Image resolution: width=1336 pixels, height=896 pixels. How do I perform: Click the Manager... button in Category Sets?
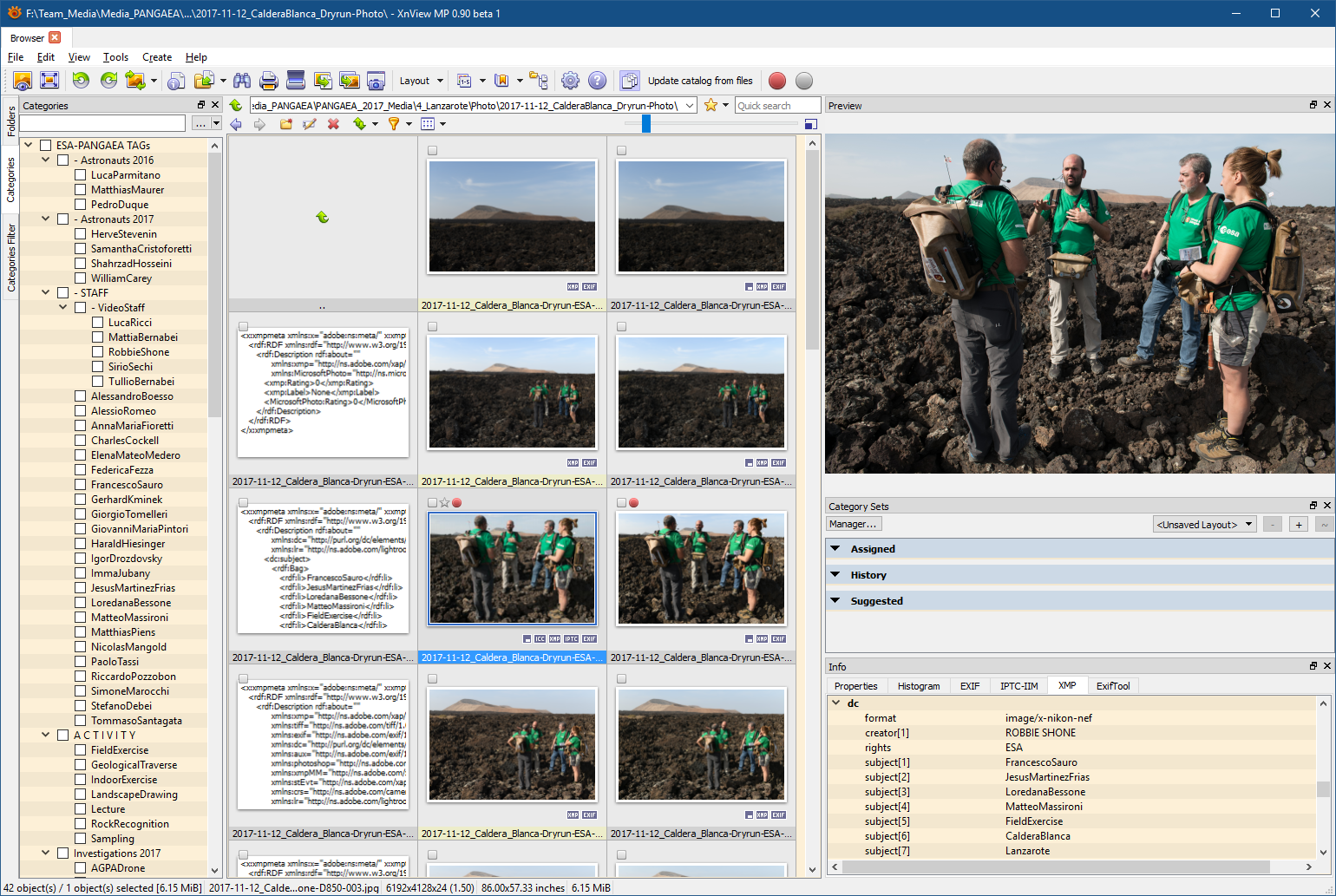(853, 524)
